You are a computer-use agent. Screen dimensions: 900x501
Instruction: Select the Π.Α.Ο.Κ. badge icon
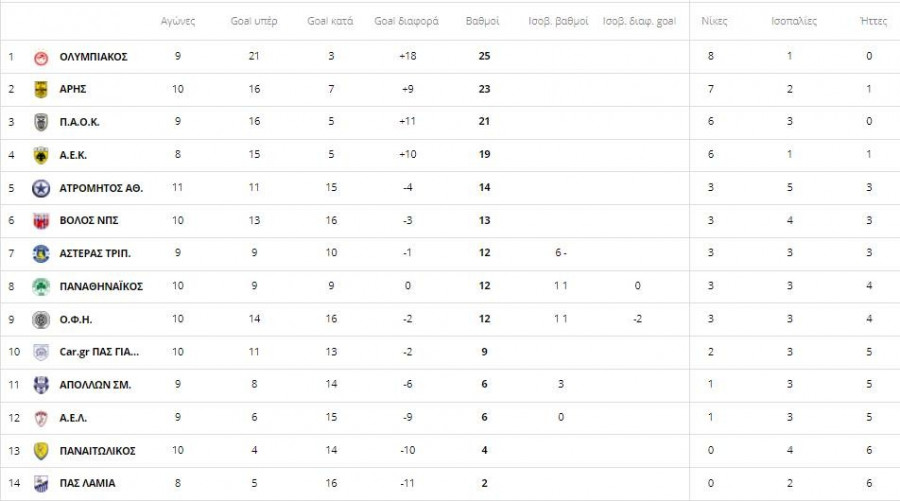coord(41,122)
